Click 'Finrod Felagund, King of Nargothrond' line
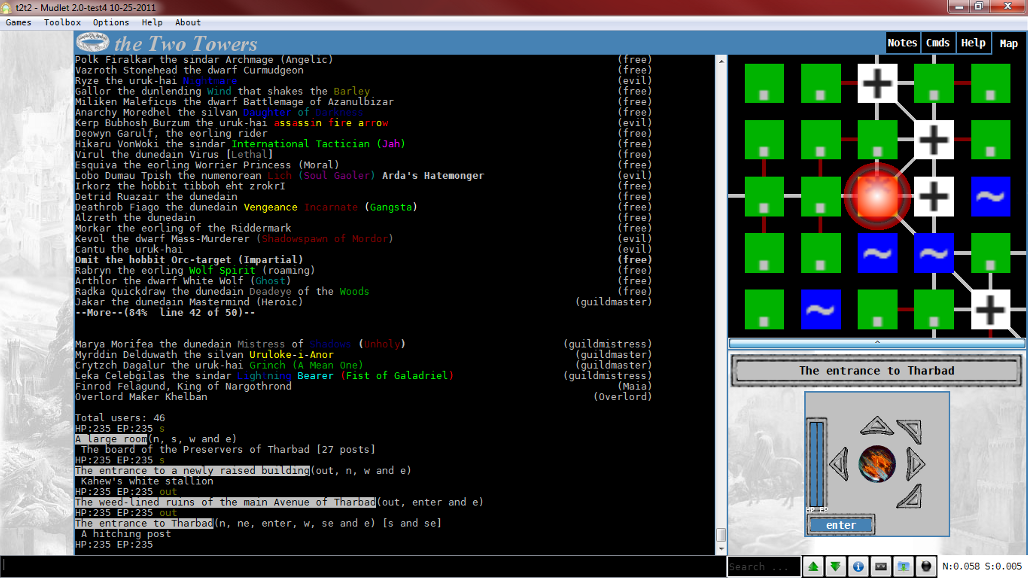1028x578 pixels. (x=183, y=386)
